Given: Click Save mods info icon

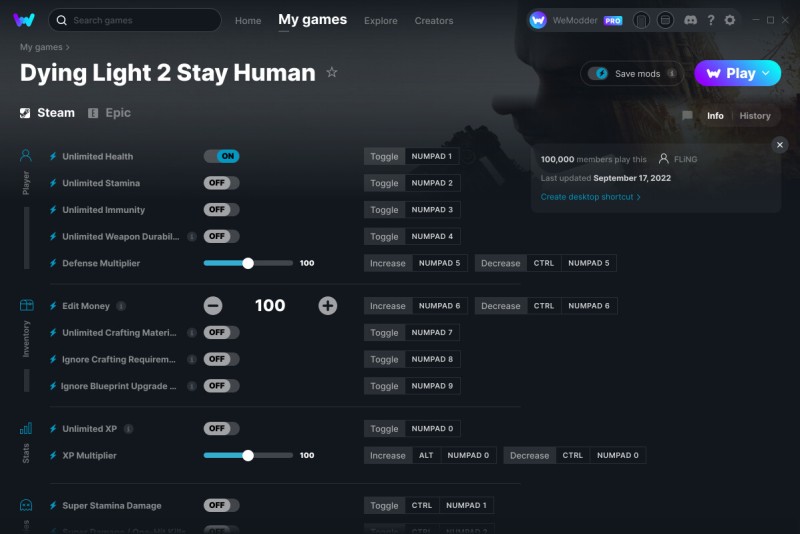Looking at the screenshot, I should coord(672,73).
